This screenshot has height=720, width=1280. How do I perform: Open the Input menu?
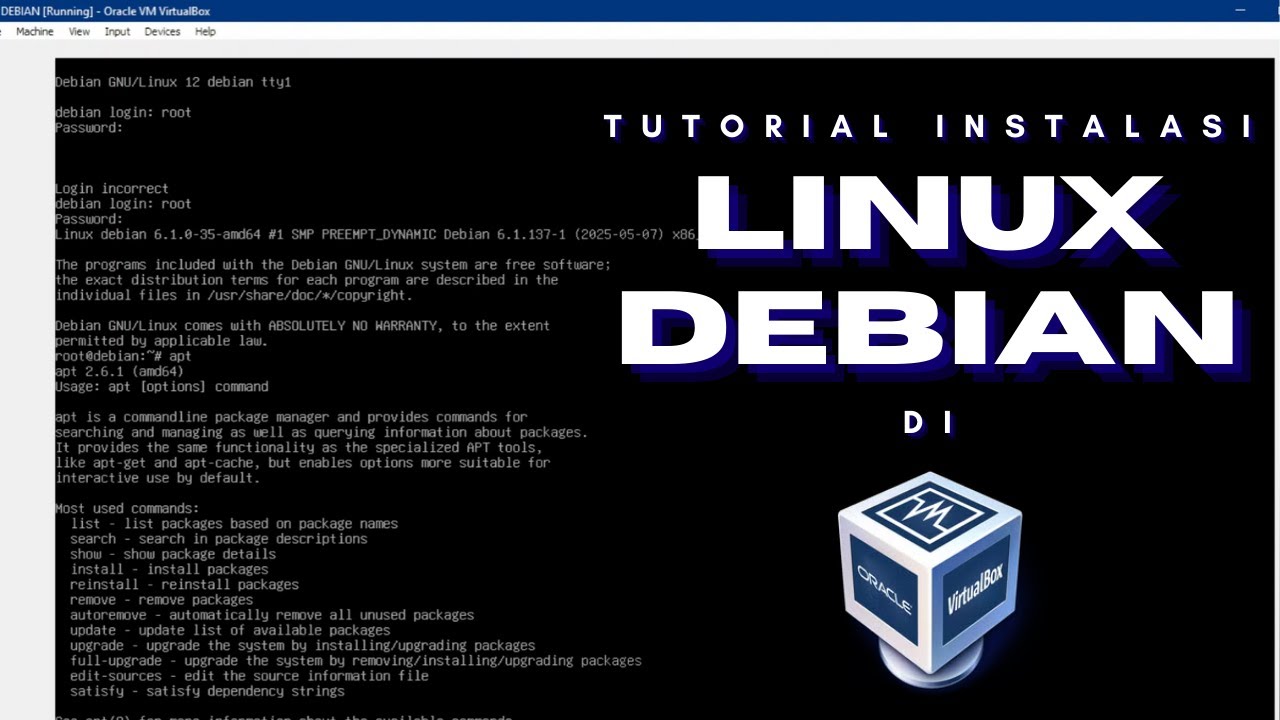point(117,32)
